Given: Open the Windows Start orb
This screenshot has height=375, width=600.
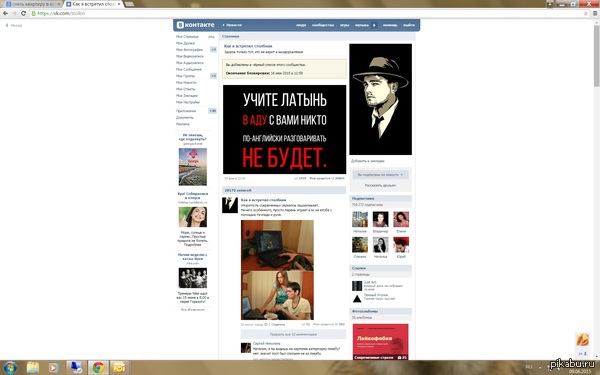Looking at the screenshot, I should click(x=10, y=368).
